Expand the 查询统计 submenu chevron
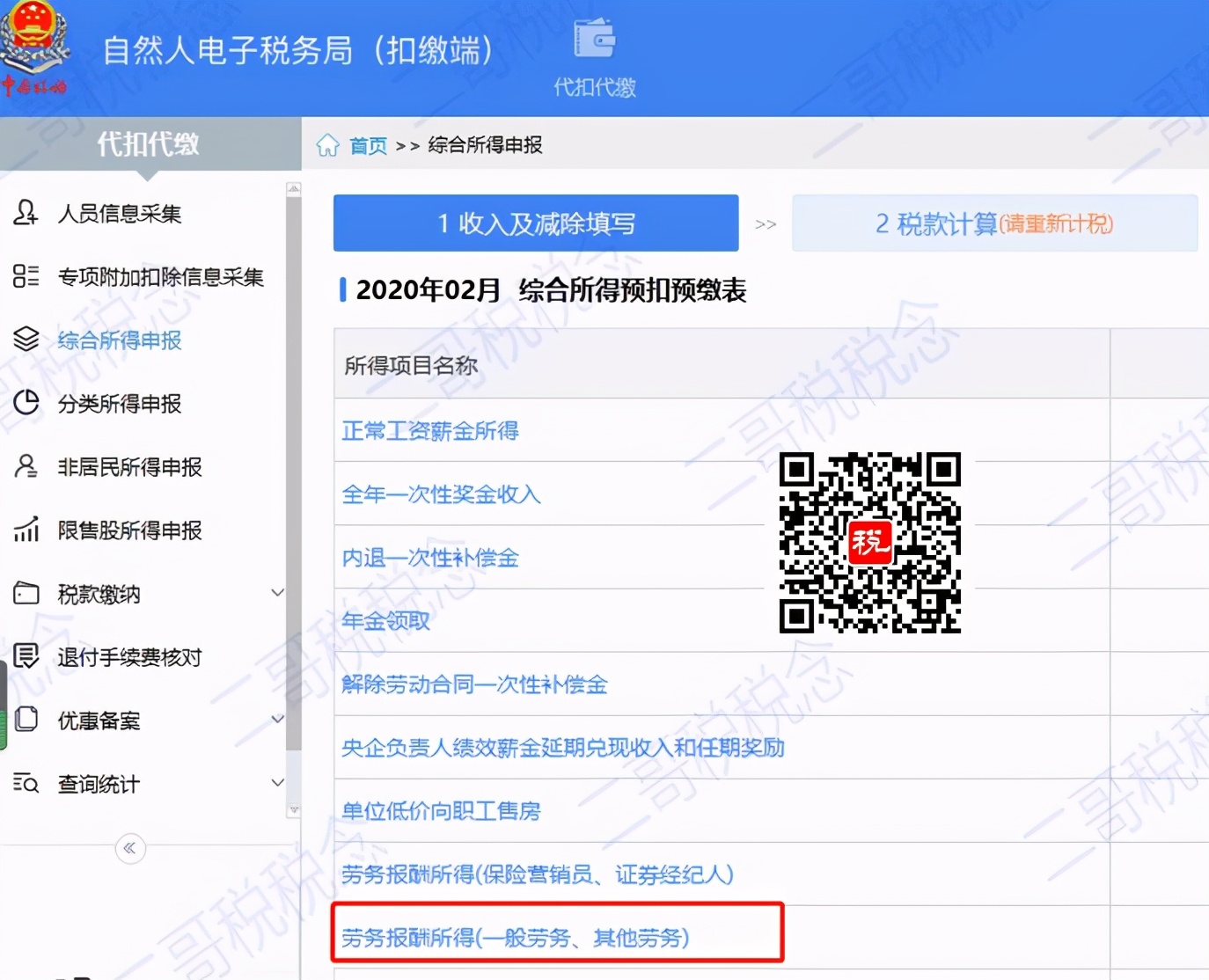This screenshot has height=980, width=1209. pyautogui.click(x=277, y=783)
